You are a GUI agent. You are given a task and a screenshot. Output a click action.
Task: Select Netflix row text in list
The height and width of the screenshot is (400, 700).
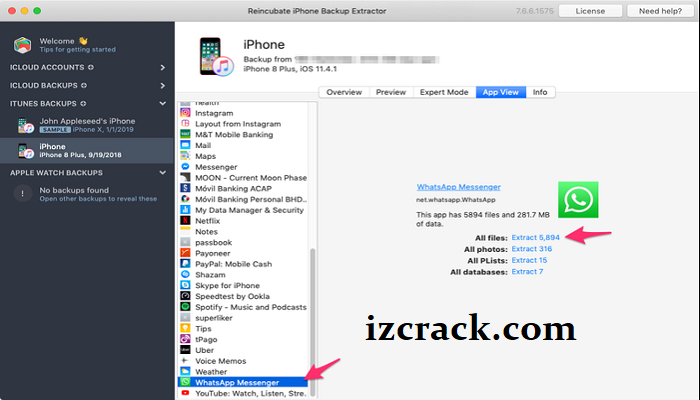tap(208, 221)
